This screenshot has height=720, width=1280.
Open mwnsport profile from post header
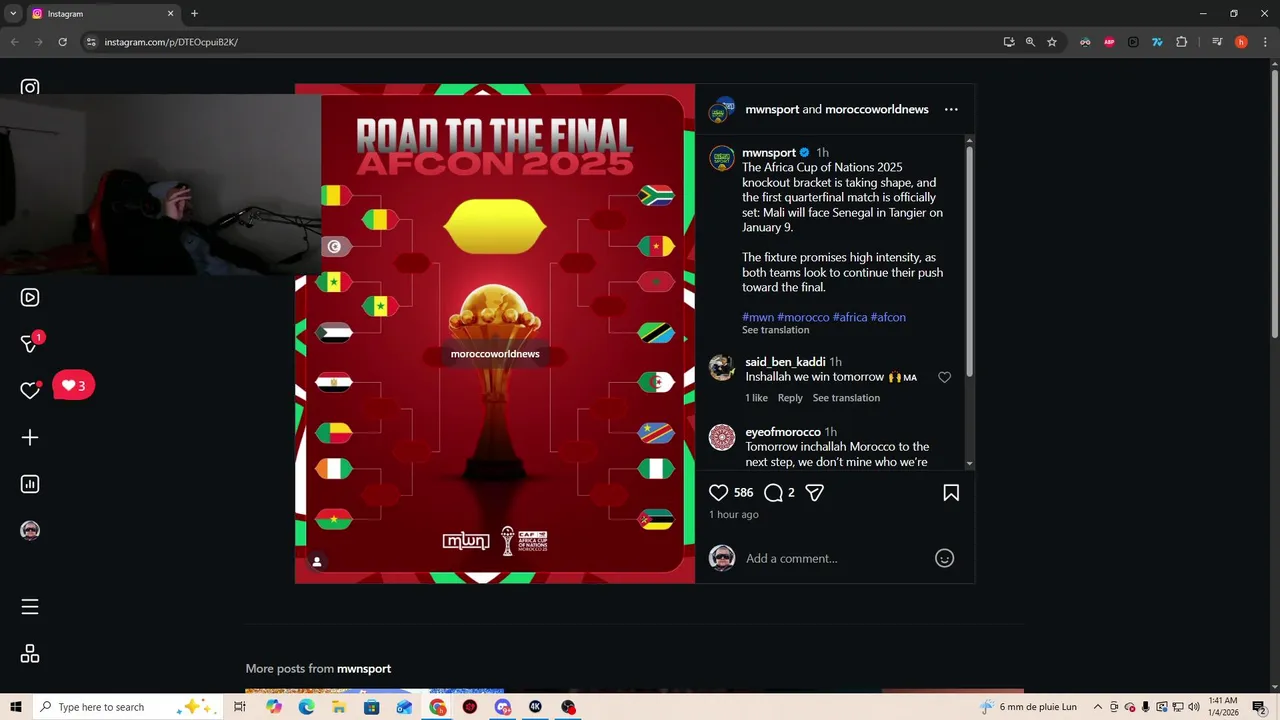(x=772, y=109)
